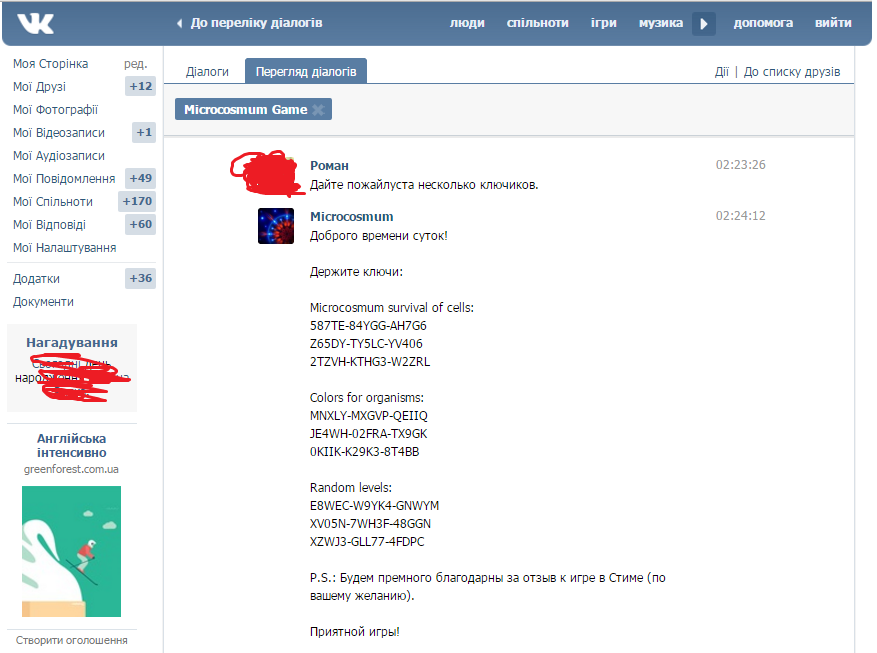Open Мої Налаштування

pos(64,248)
